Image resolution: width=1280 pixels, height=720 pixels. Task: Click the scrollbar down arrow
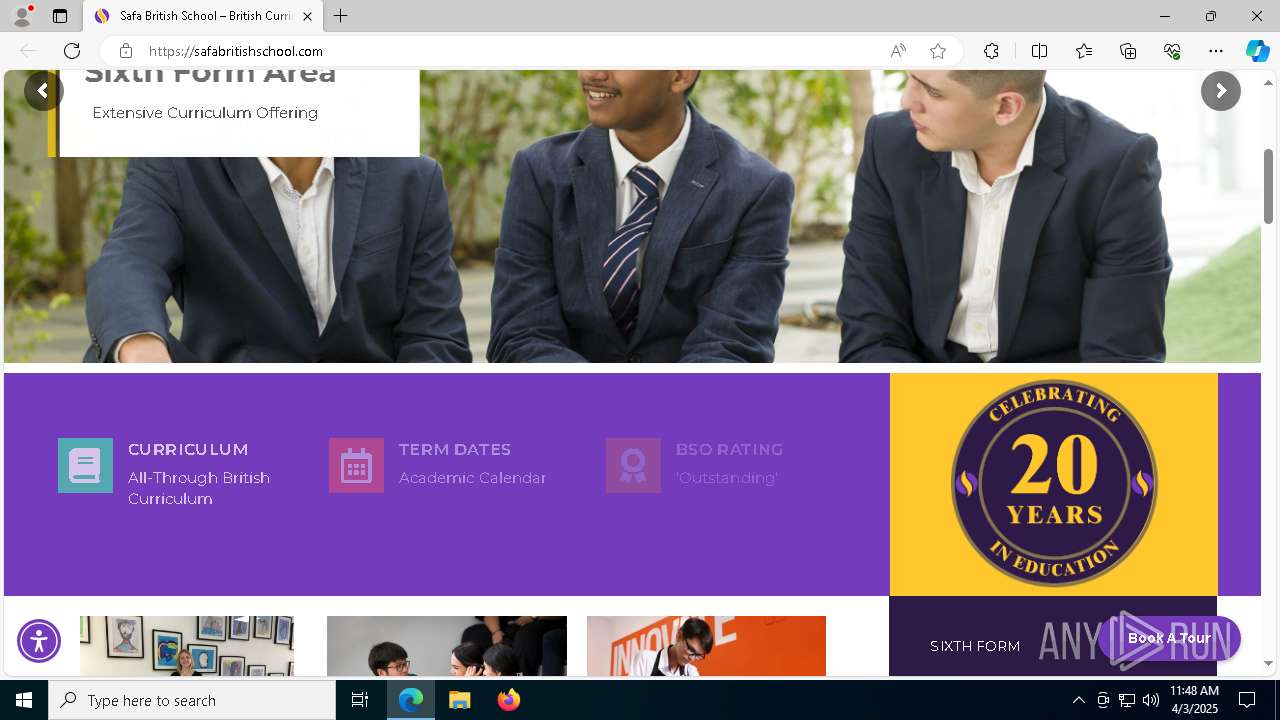click(1268, 663)
